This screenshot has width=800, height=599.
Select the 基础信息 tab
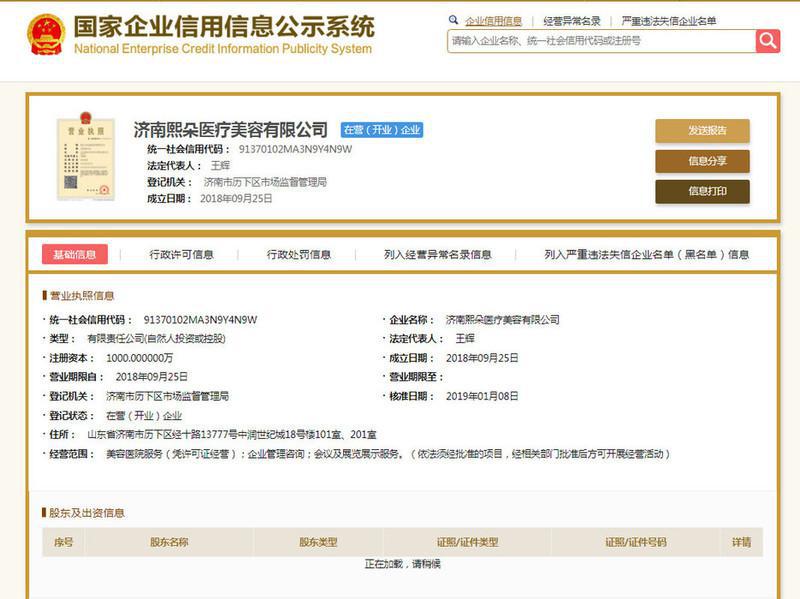tap(74, 254)
